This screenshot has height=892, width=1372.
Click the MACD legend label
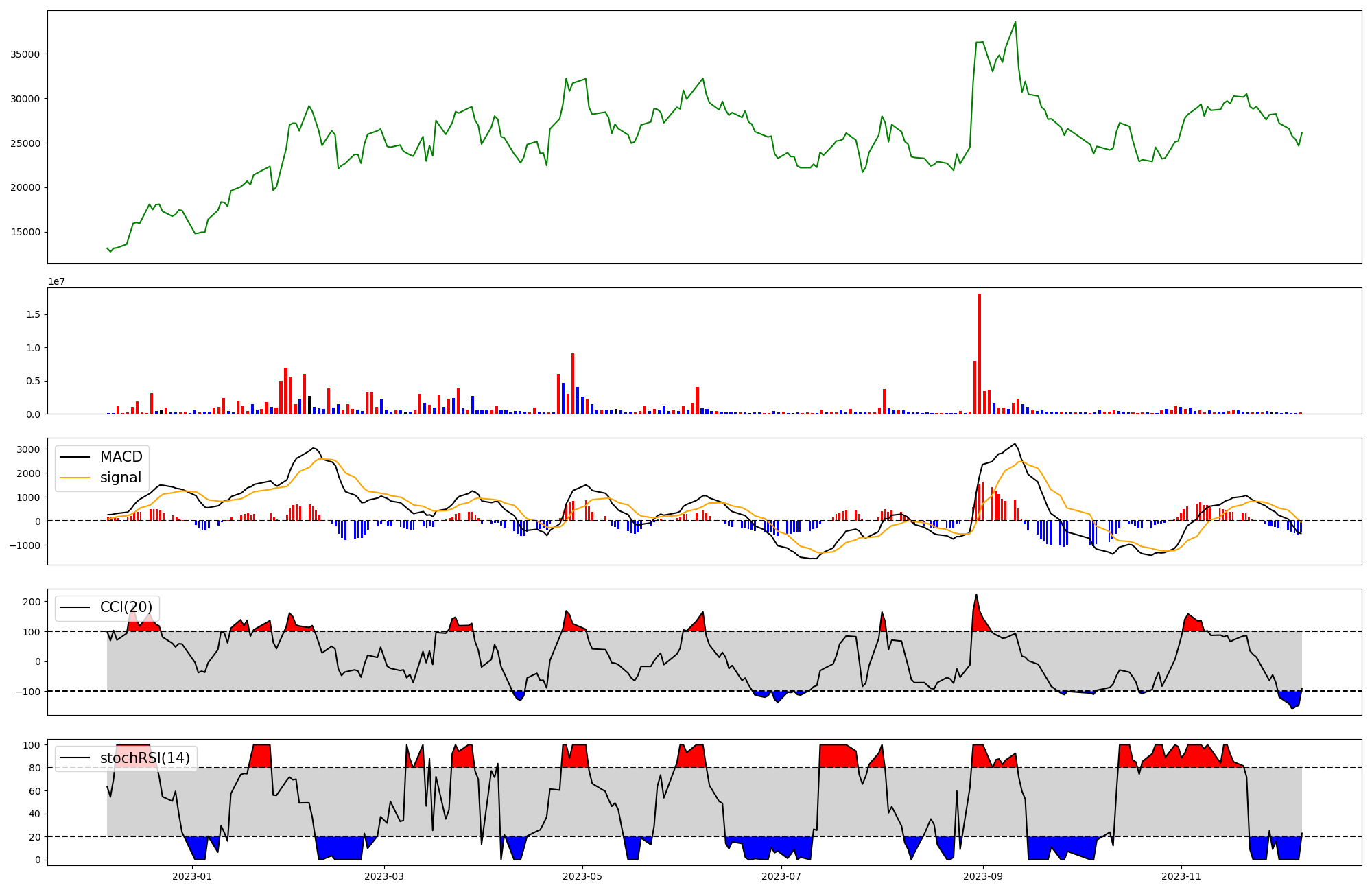[121, 457]
